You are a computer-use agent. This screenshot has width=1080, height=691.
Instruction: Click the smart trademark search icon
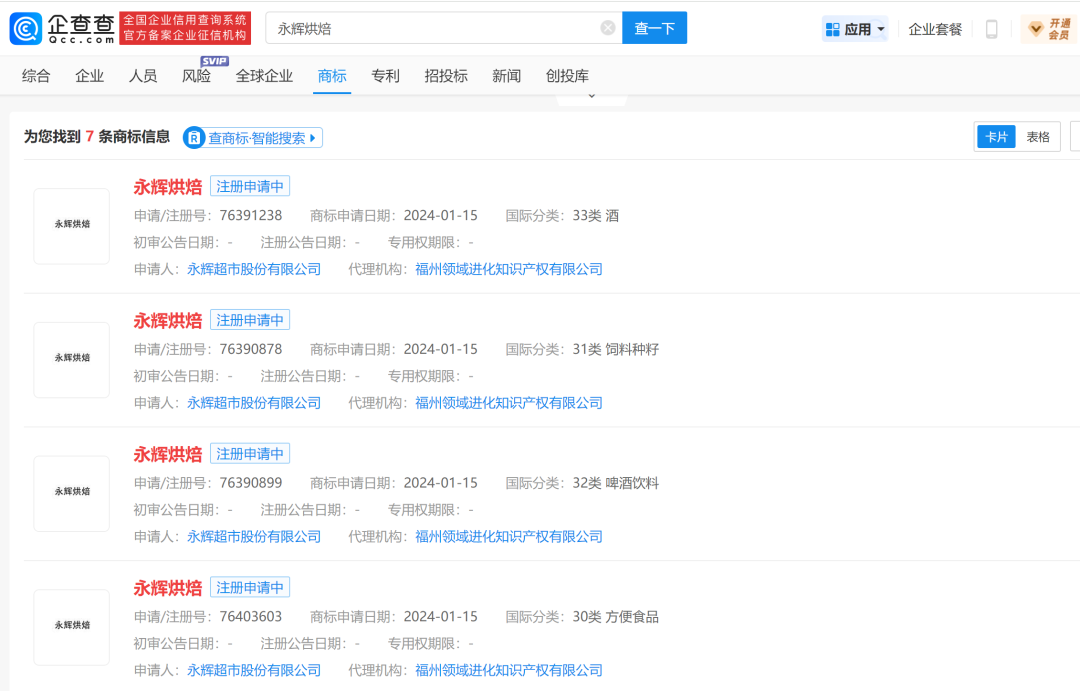click(194, 138)
